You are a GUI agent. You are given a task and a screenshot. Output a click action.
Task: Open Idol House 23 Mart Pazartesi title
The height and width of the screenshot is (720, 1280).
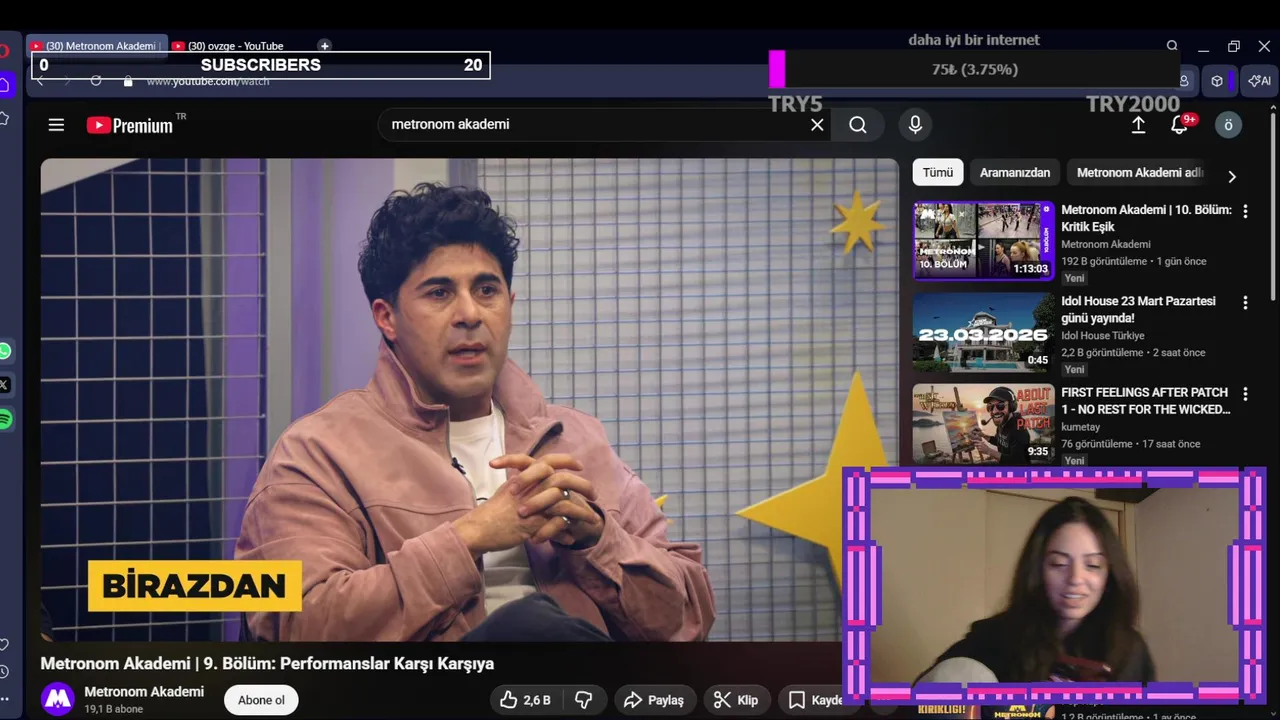[x=1138, y=309]
